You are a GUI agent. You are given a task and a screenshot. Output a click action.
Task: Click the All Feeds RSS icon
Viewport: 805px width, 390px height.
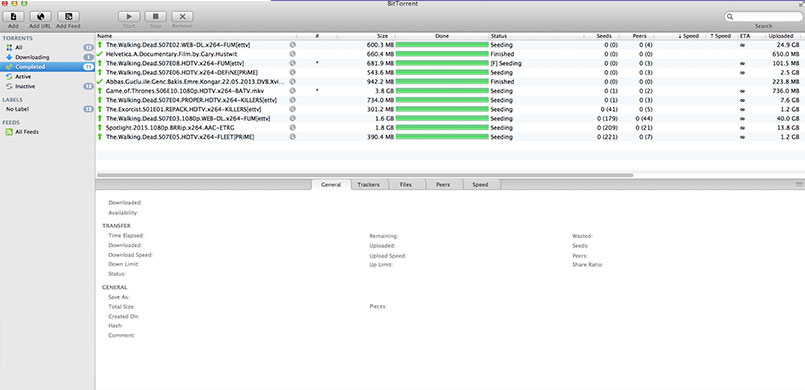(9, 132)
